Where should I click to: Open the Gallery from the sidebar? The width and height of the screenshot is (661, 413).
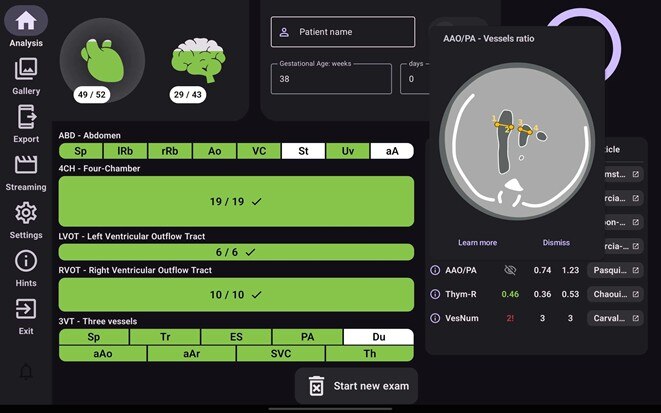26,75
